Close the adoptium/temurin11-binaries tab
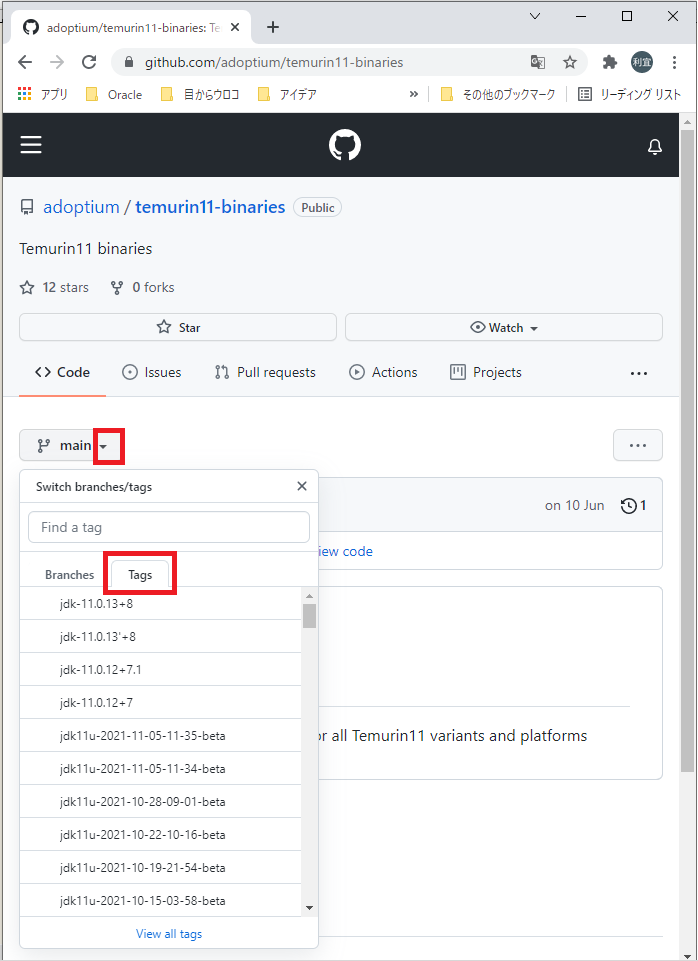698x961 pixels. pyautogui.click(x=235, y=28)
